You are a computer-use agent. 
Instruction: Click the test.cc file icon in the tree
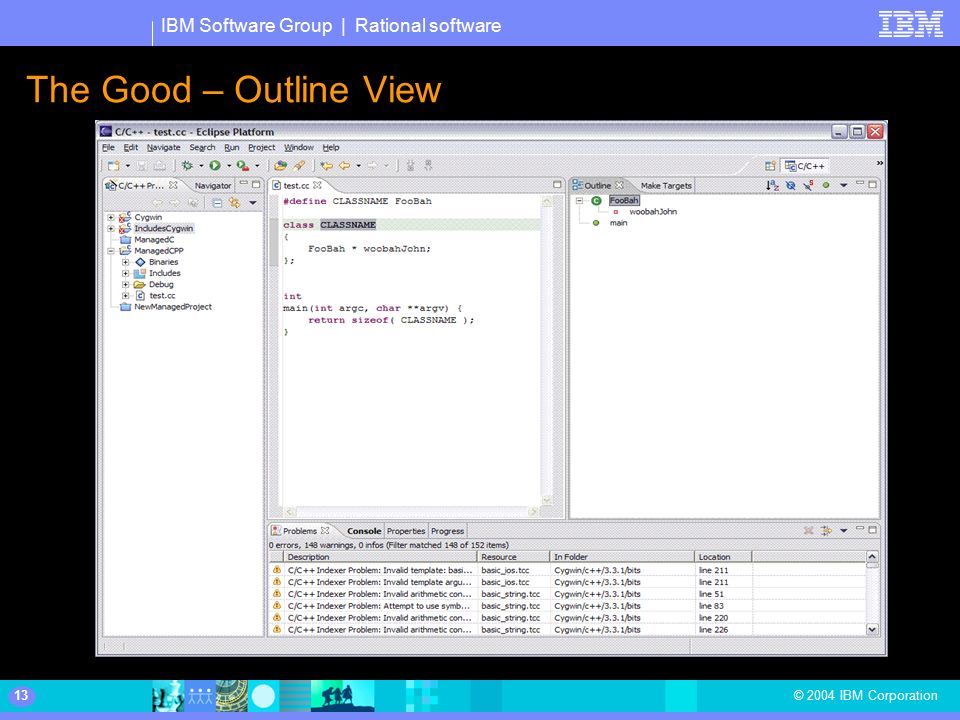point(140,296)
